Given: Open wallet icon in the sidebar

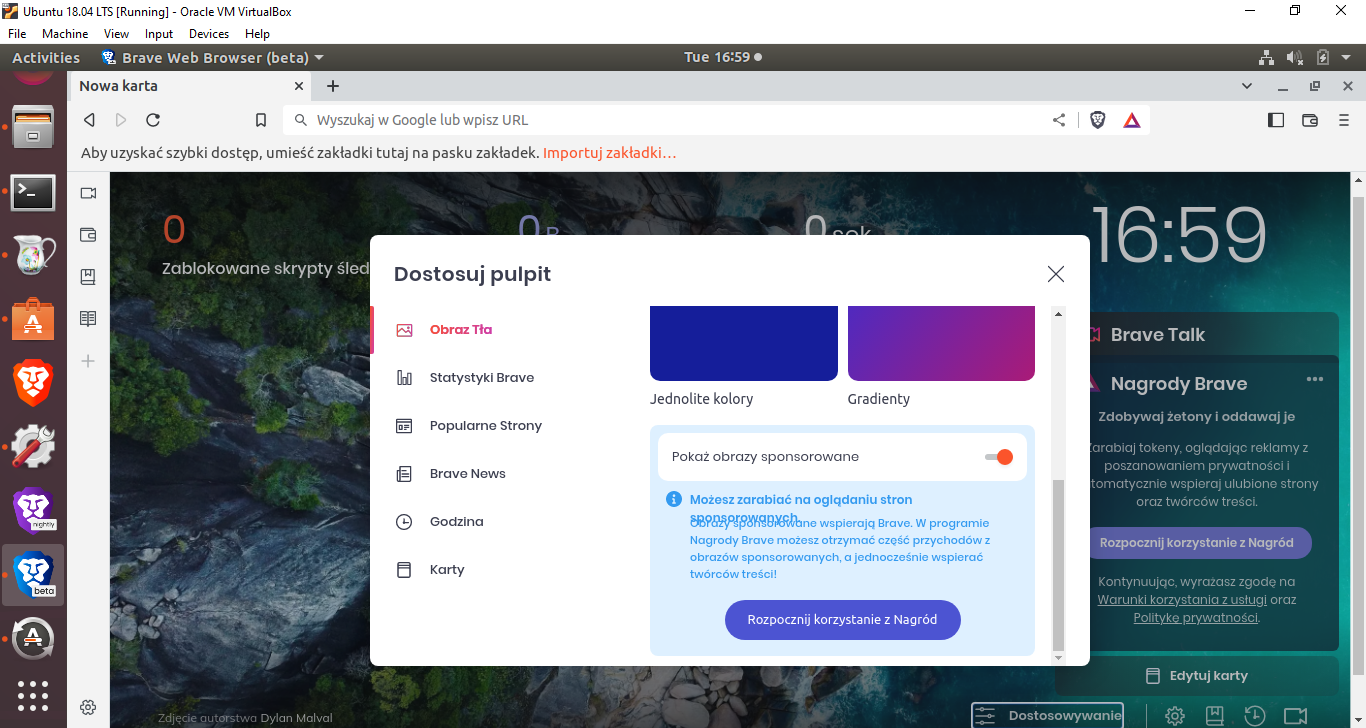Looking at the screenshot, I should coord(88,235).
